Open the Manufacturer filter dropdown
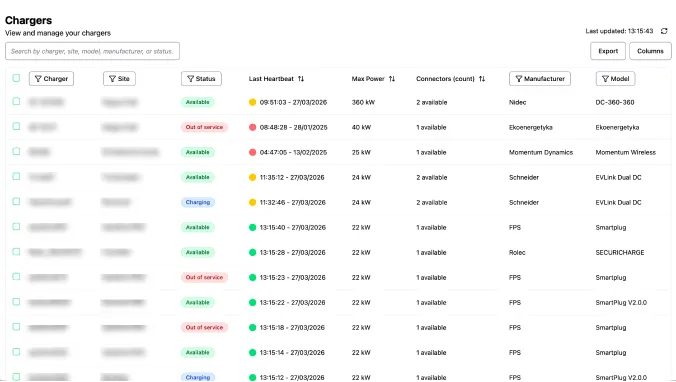Viewport: 676px width, 382px height. [x=540, y=78]
